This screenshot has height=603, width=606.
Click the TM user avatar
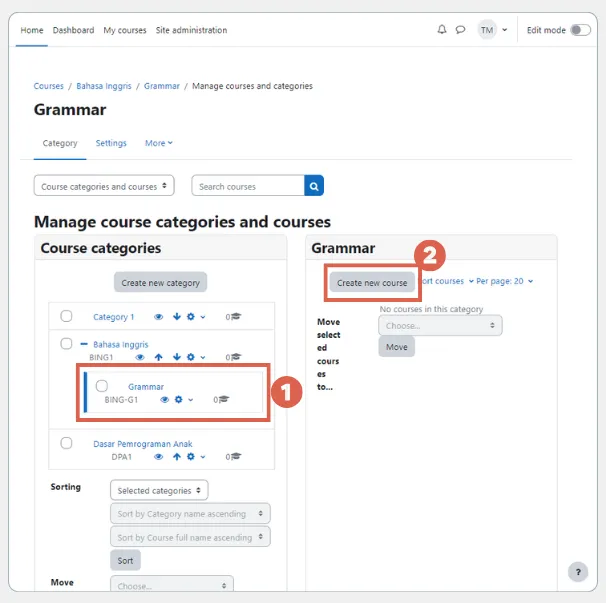(487, 30)
